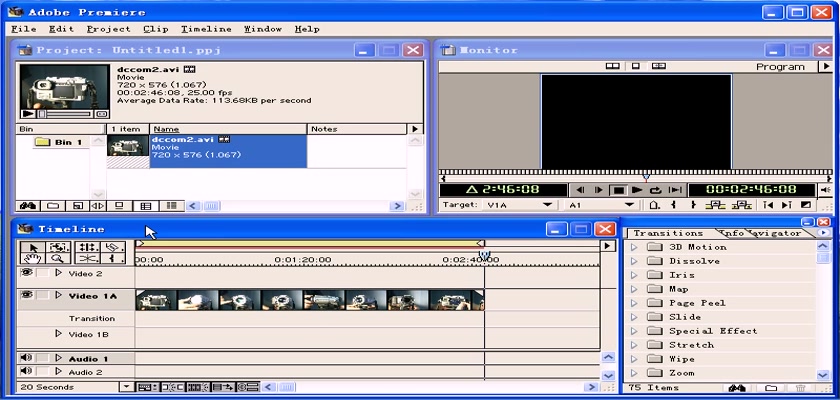Select the Rolling Edit tool in Timeline
Screen dimensions: 840x400
tap(87, 247)
